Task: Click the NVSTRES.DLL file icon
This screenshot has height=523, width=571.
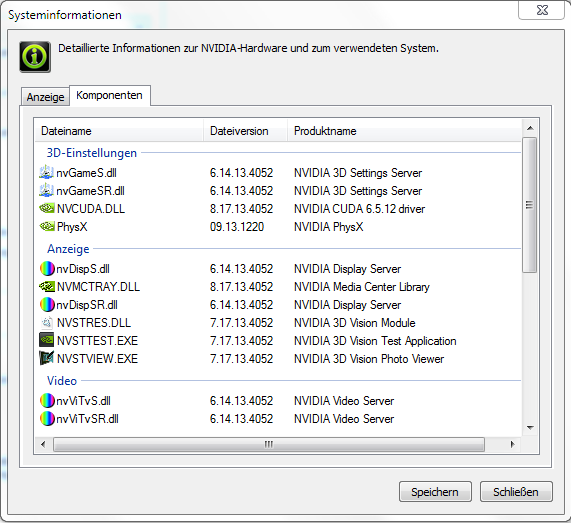Action: [x=47, y=323]
